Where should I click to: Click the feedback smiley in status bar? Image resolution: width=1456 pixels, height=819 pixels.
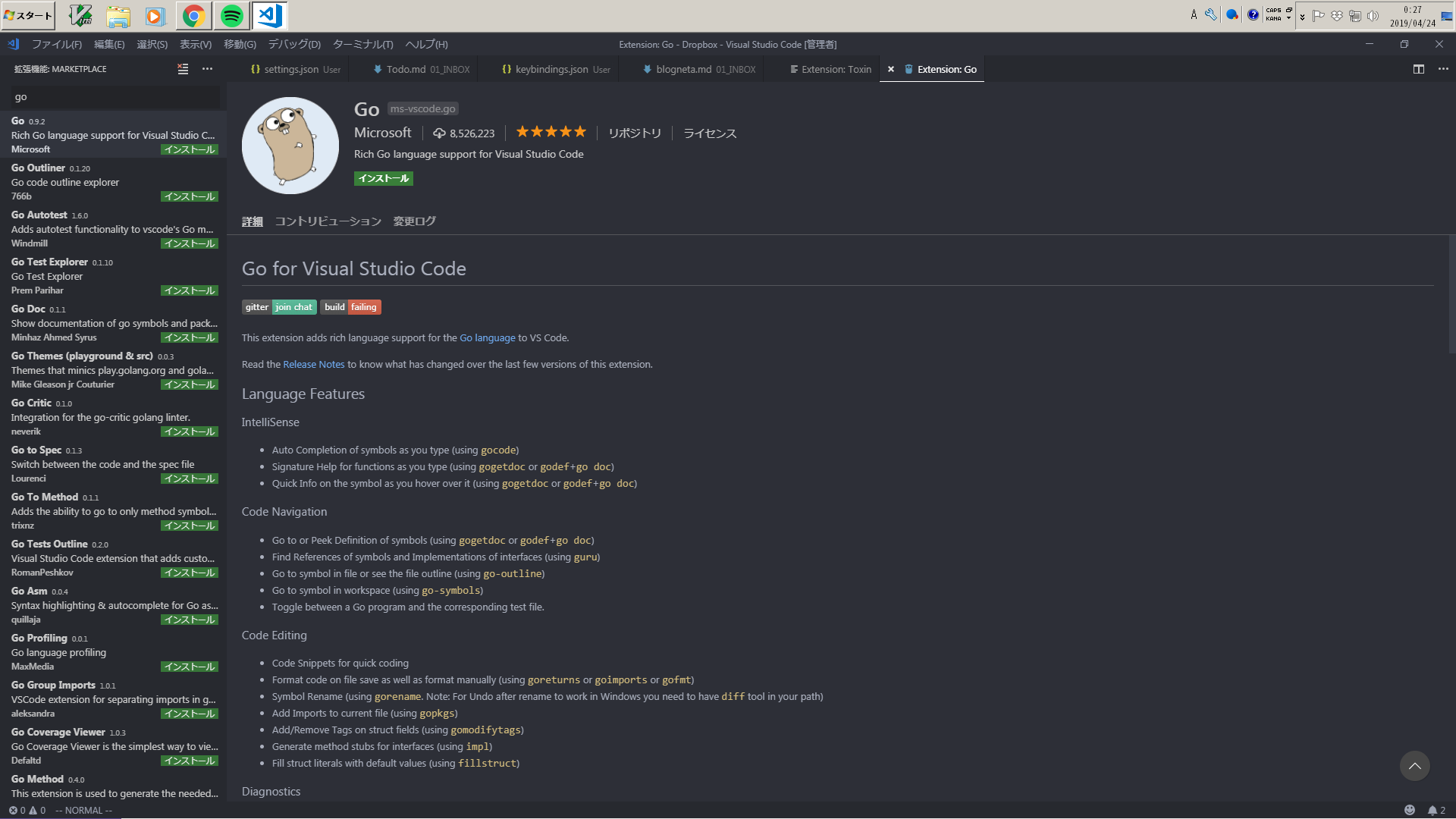[x=1410, y=810]
